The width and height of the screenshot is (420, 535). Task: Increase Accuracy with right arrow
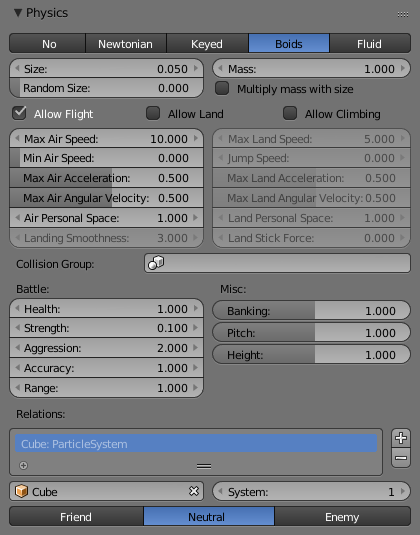[x=195, y=368]
